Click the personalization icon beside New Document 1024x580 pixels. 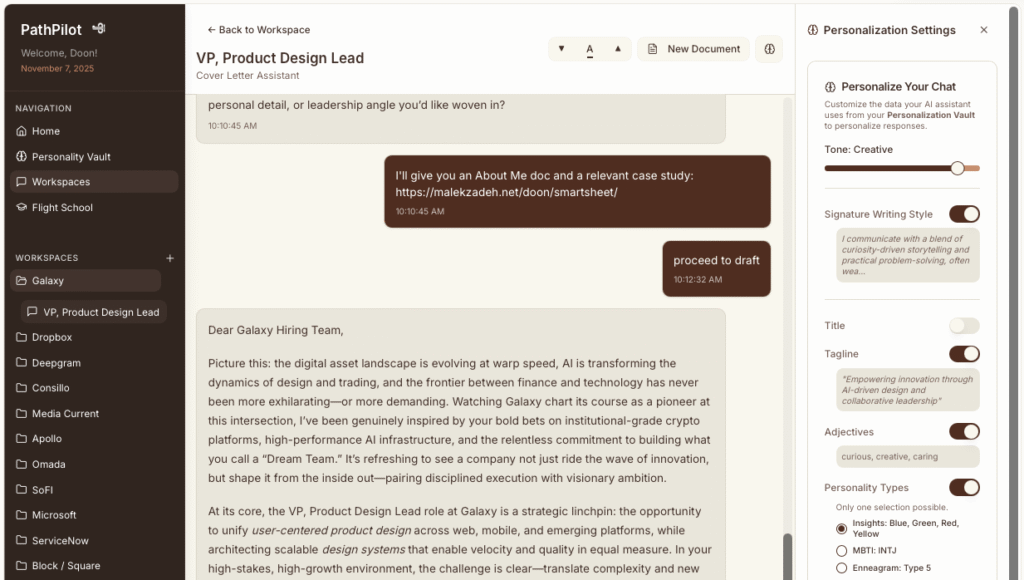tap(769, 49)
